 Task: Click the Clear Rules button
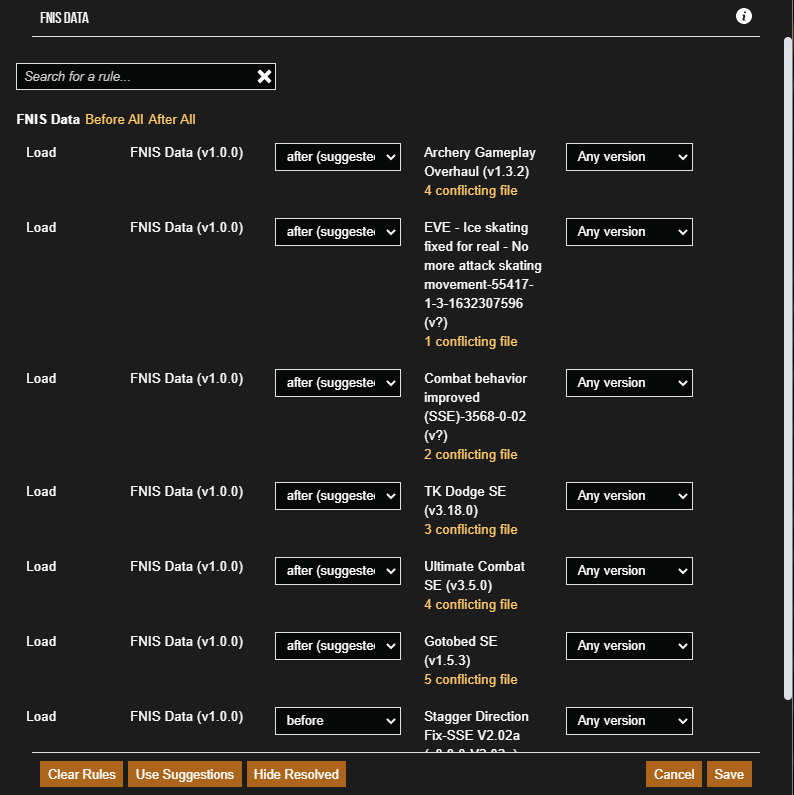[82, 775]
